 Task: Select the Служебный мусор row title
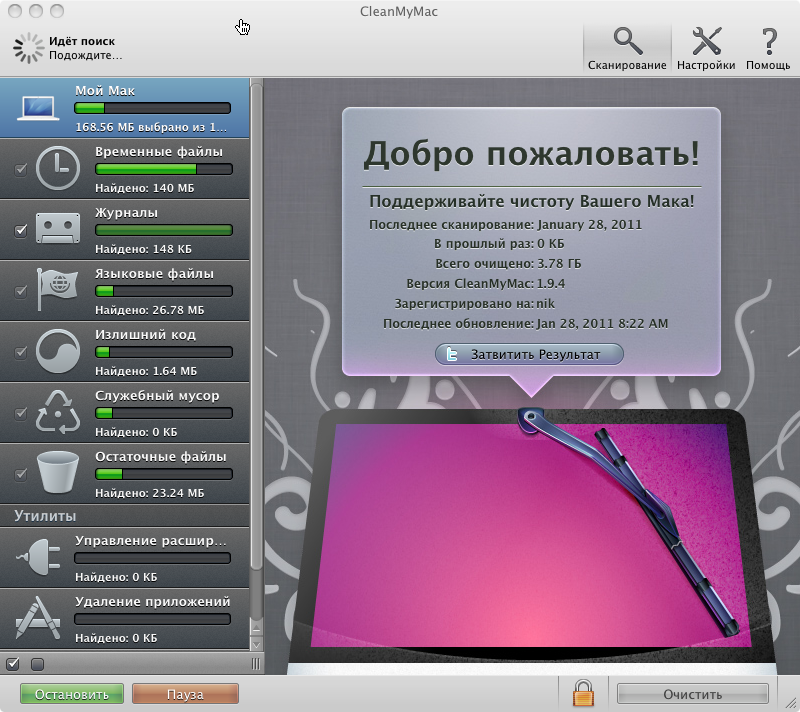coord(157,395)
